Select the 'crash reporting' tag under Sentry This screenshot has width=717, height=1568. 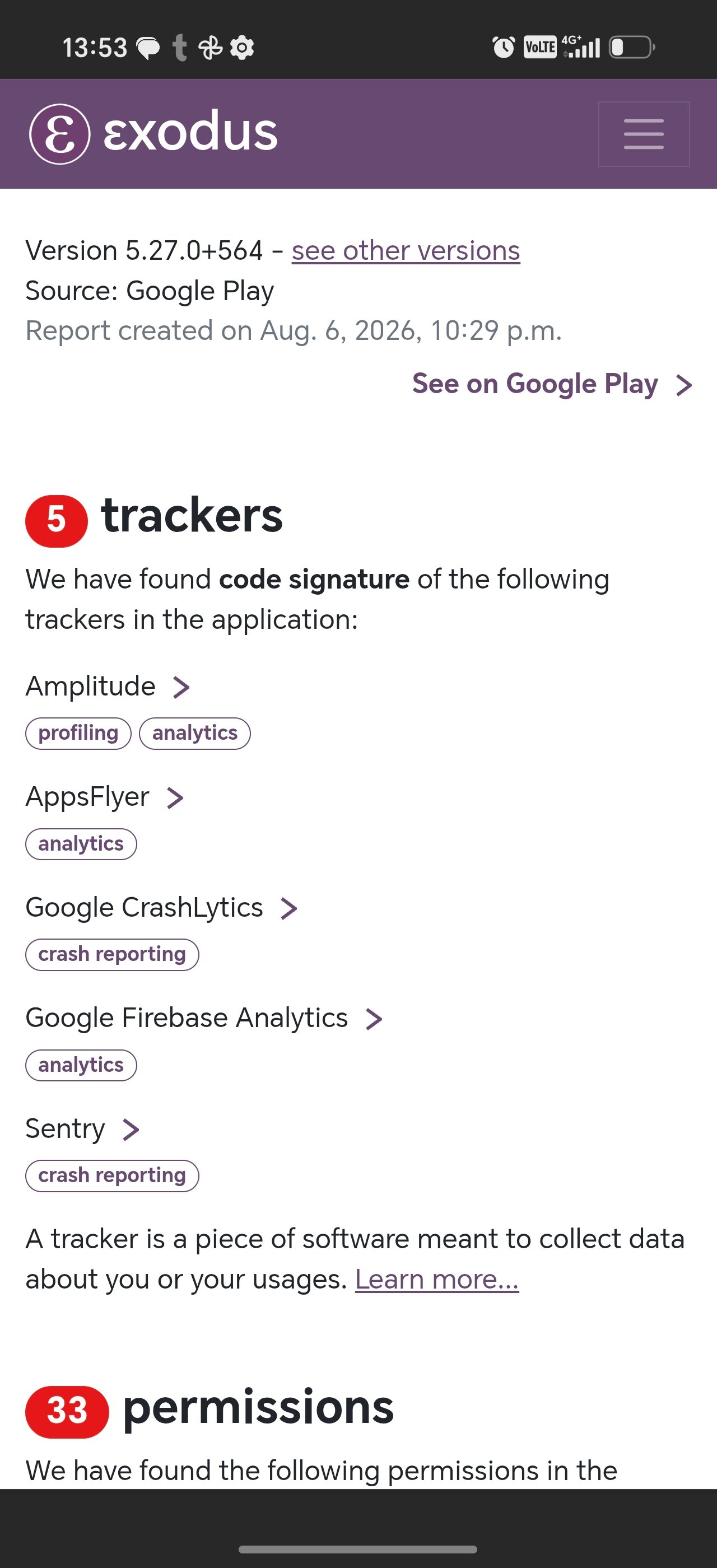click(x=112, y=1176)
